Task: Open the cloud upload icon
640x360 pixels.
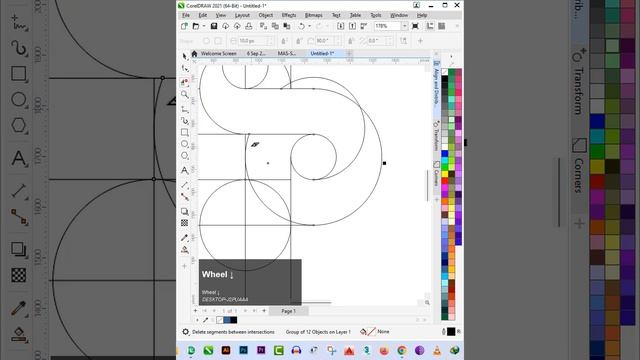Action: 237,26
